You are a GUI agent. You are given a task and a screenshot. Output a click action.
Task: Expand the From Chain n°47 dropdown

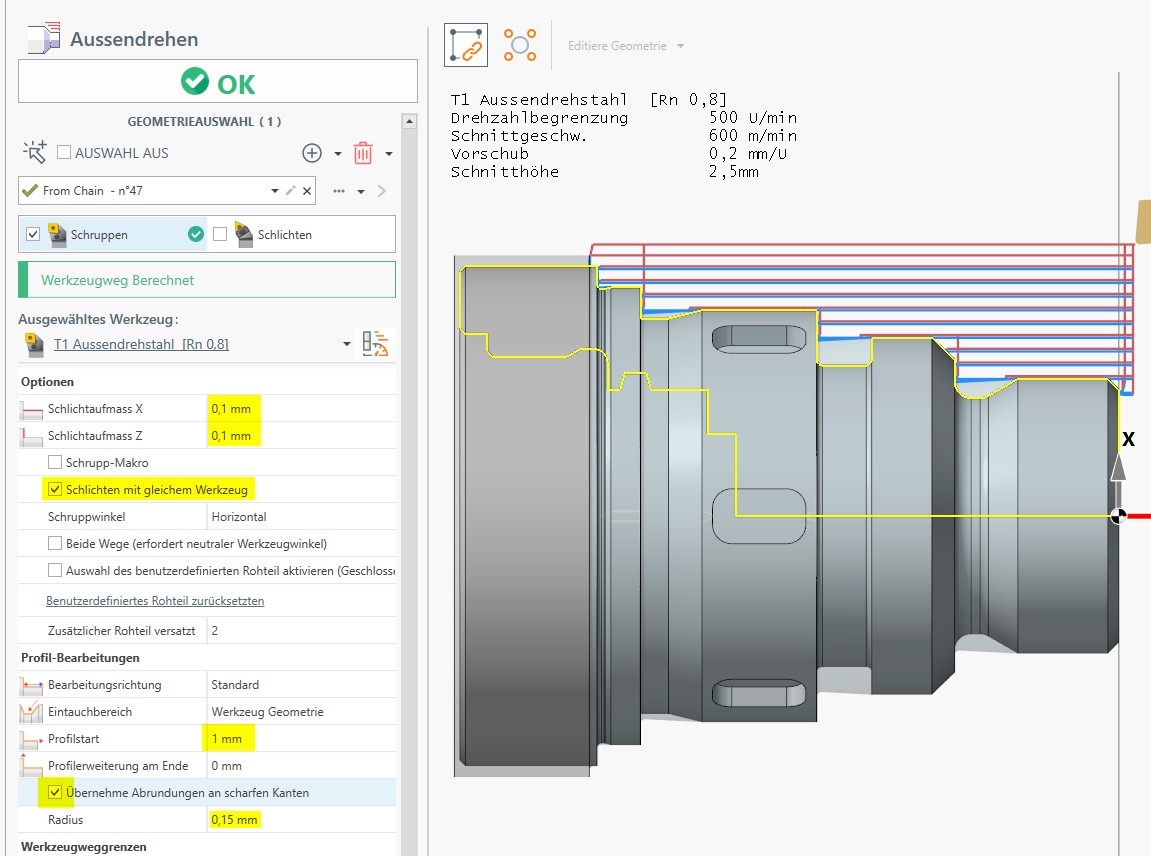(x=275, y=190)
